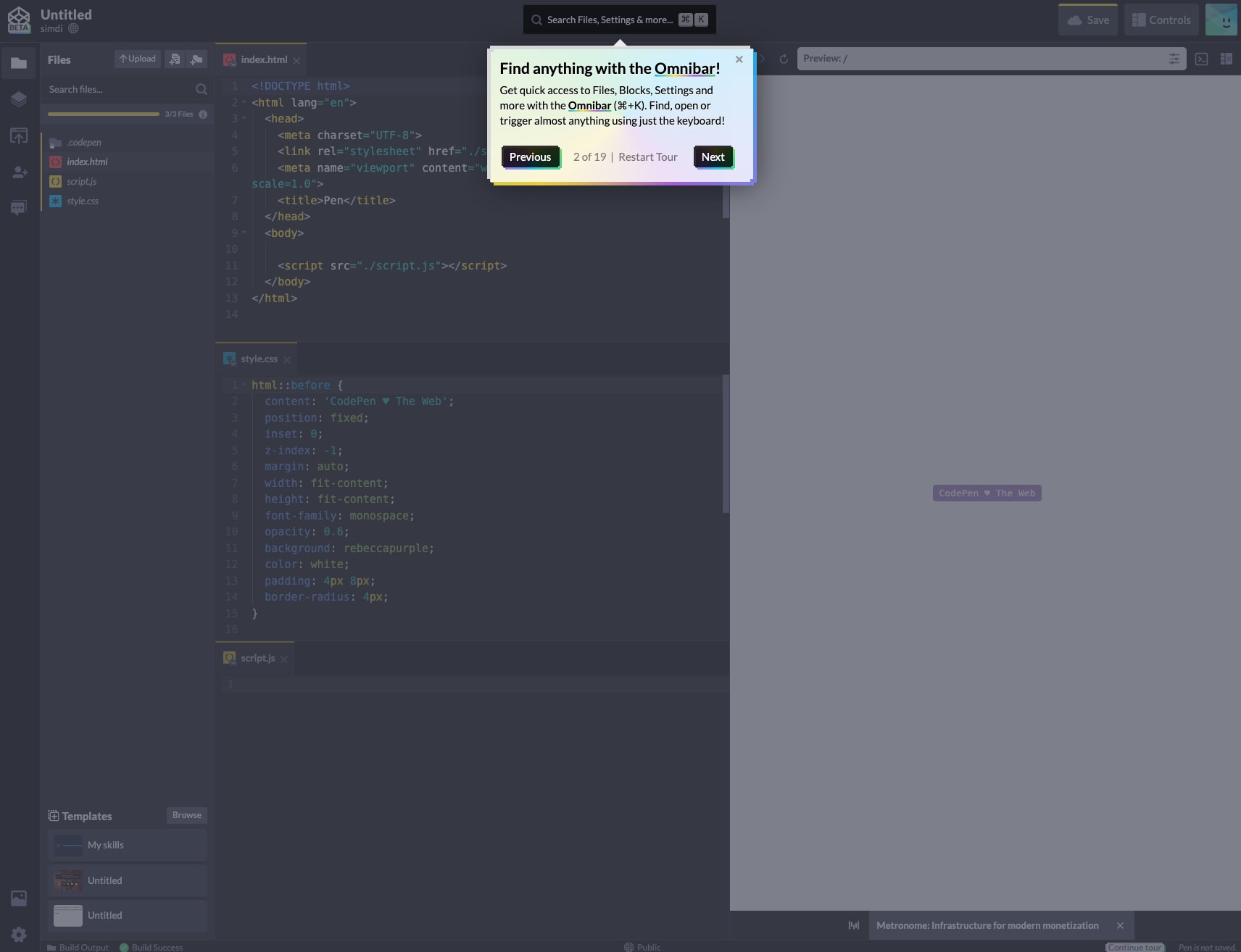Open the comments chat sidebar icon

pos(19,209)
